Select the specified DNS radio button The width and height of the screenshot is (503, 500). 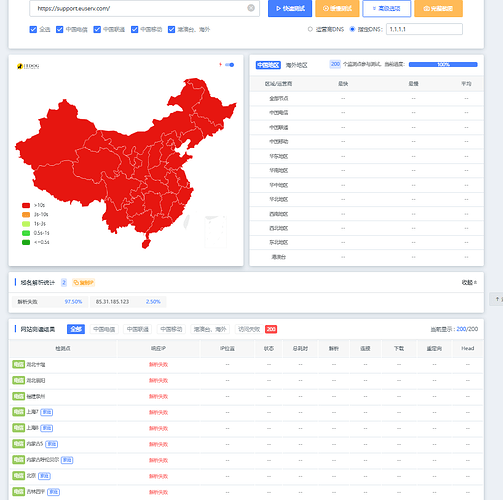coord(352,29)
